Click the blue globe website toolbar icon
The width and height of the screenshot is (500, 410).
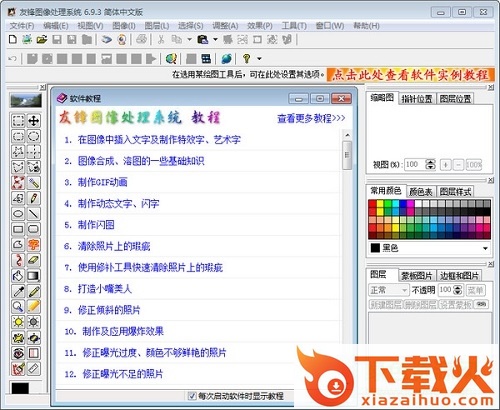click(226, 59)
